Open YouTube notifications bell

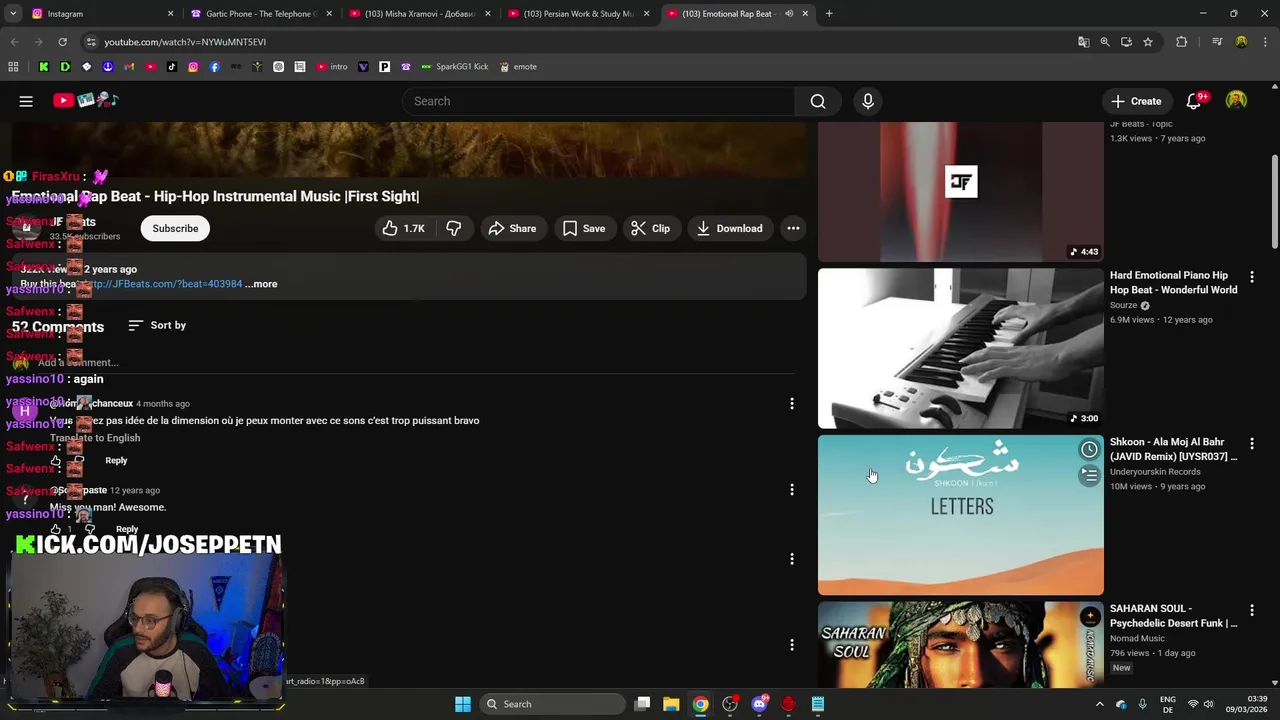coord(1193,101)
